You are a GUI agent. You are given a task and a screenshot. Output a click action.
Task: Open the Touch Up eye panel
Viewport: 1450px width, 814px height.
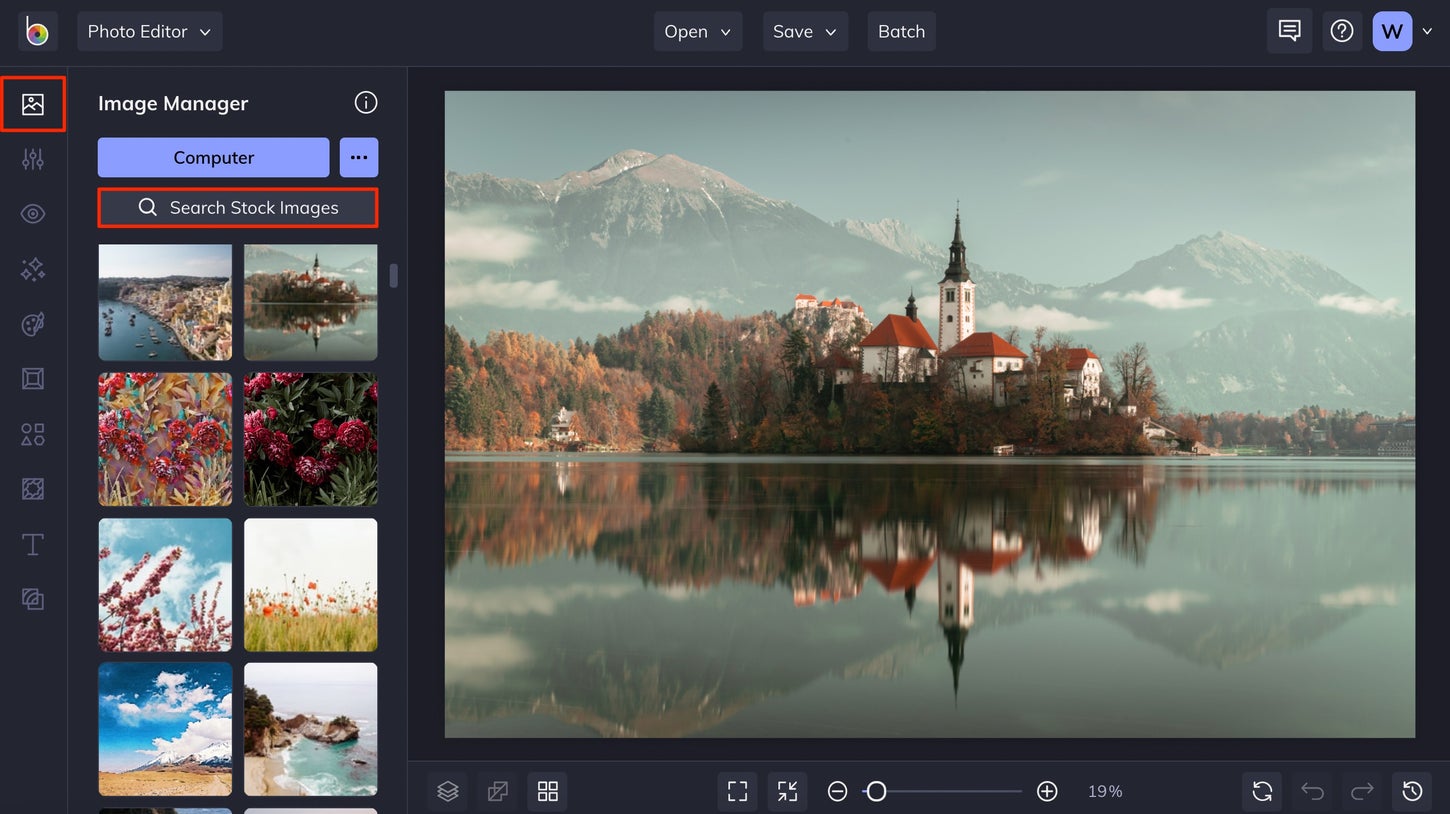[33, 214]
